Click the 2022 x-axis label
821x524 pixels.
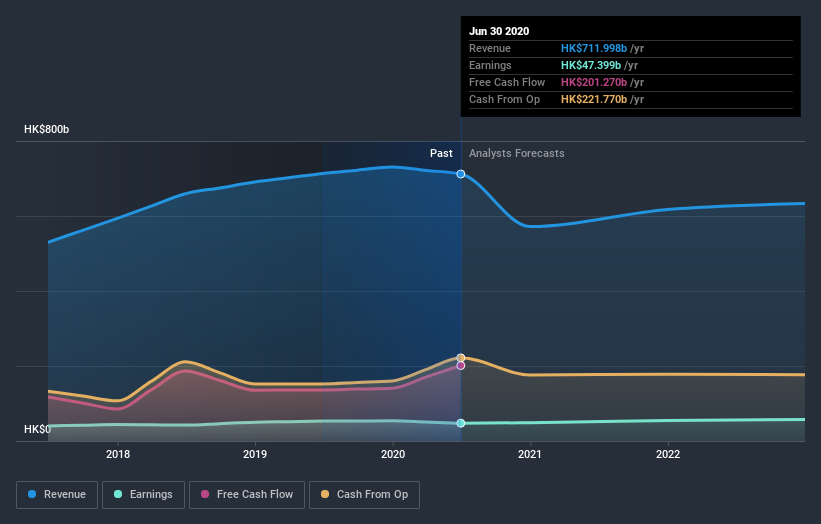(x=668, y=454)
